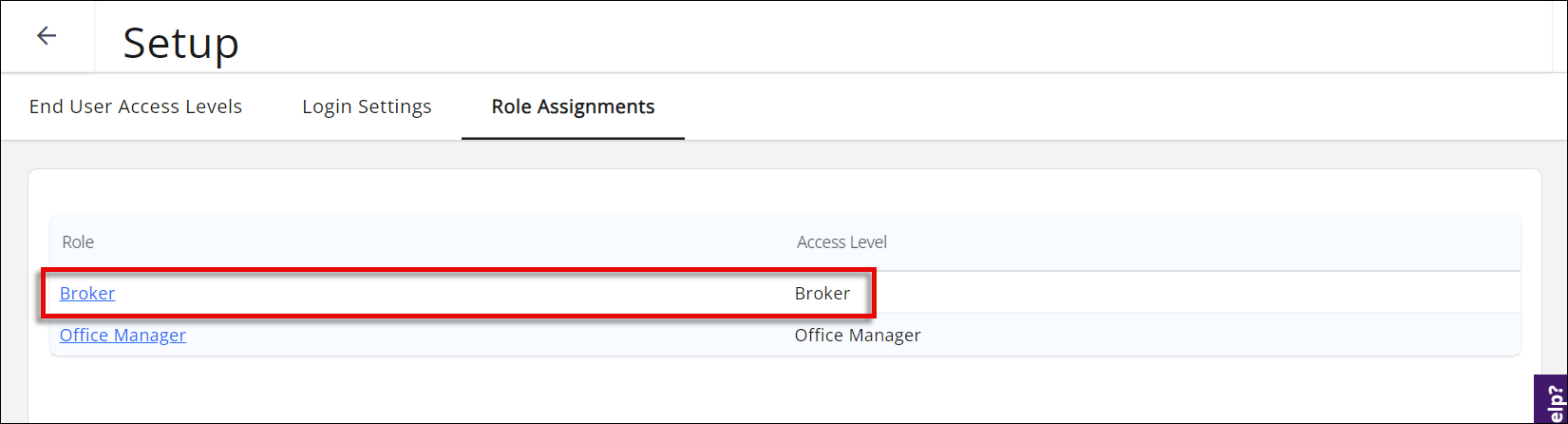
Task: Click the Access Level column header
Action: (x=841, y=242)
